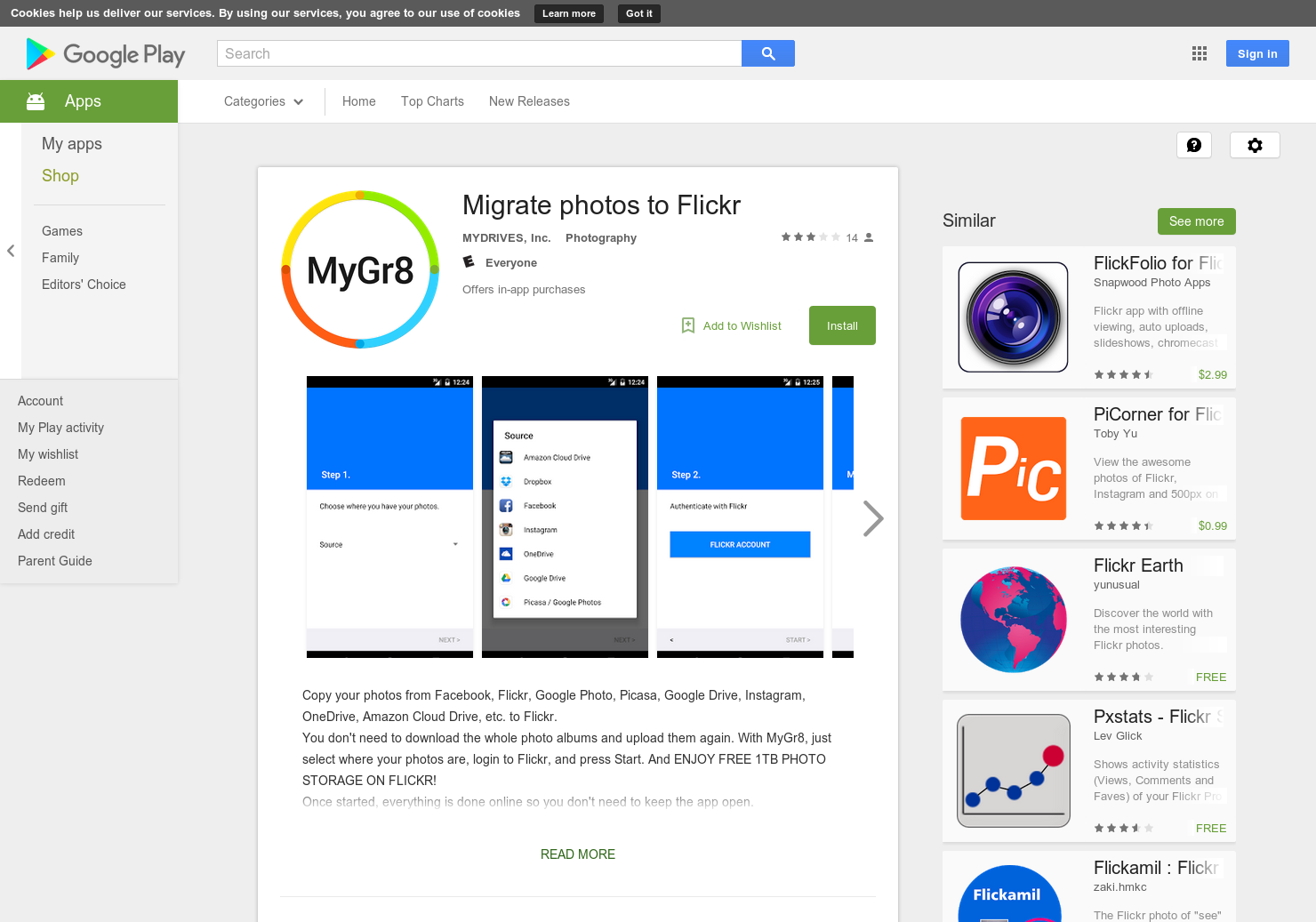Image resolution: width=1316 pixels, height=922 pixels.
Task: Collapse the sidebar with left chevron
Action: 11,251
